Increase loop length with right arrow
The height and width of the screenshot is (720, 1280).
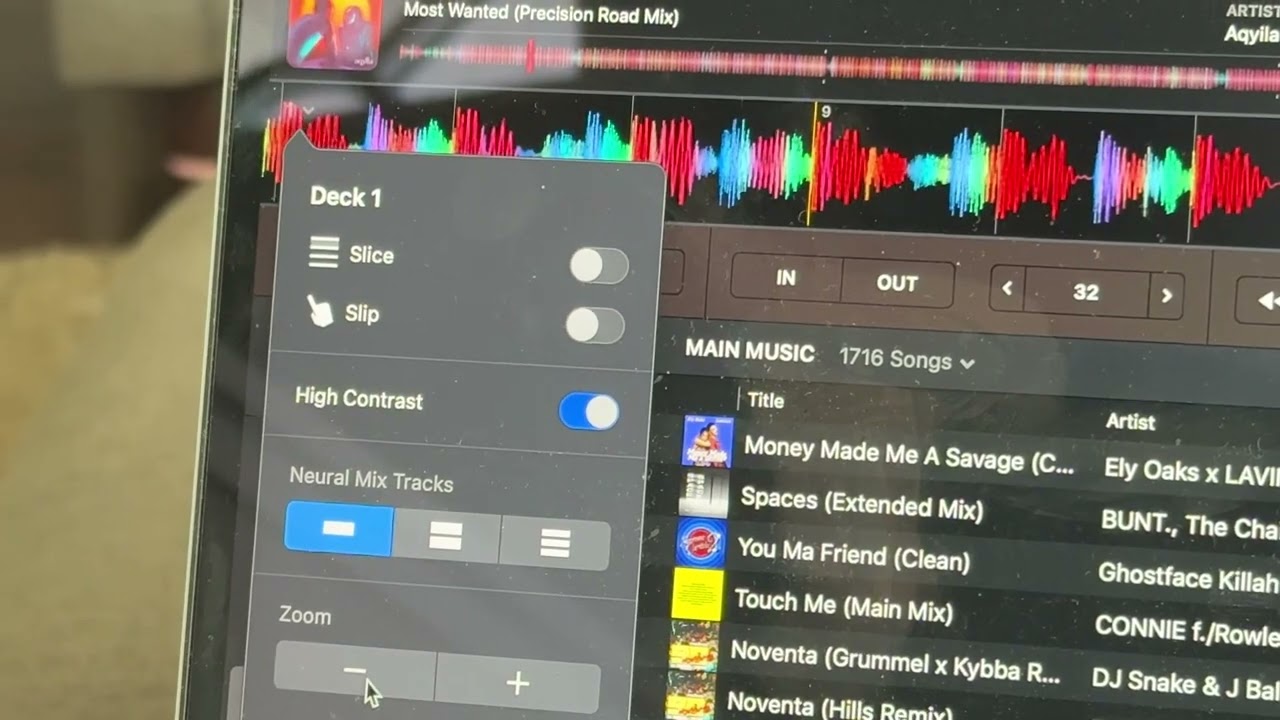tap(1165, 296)
